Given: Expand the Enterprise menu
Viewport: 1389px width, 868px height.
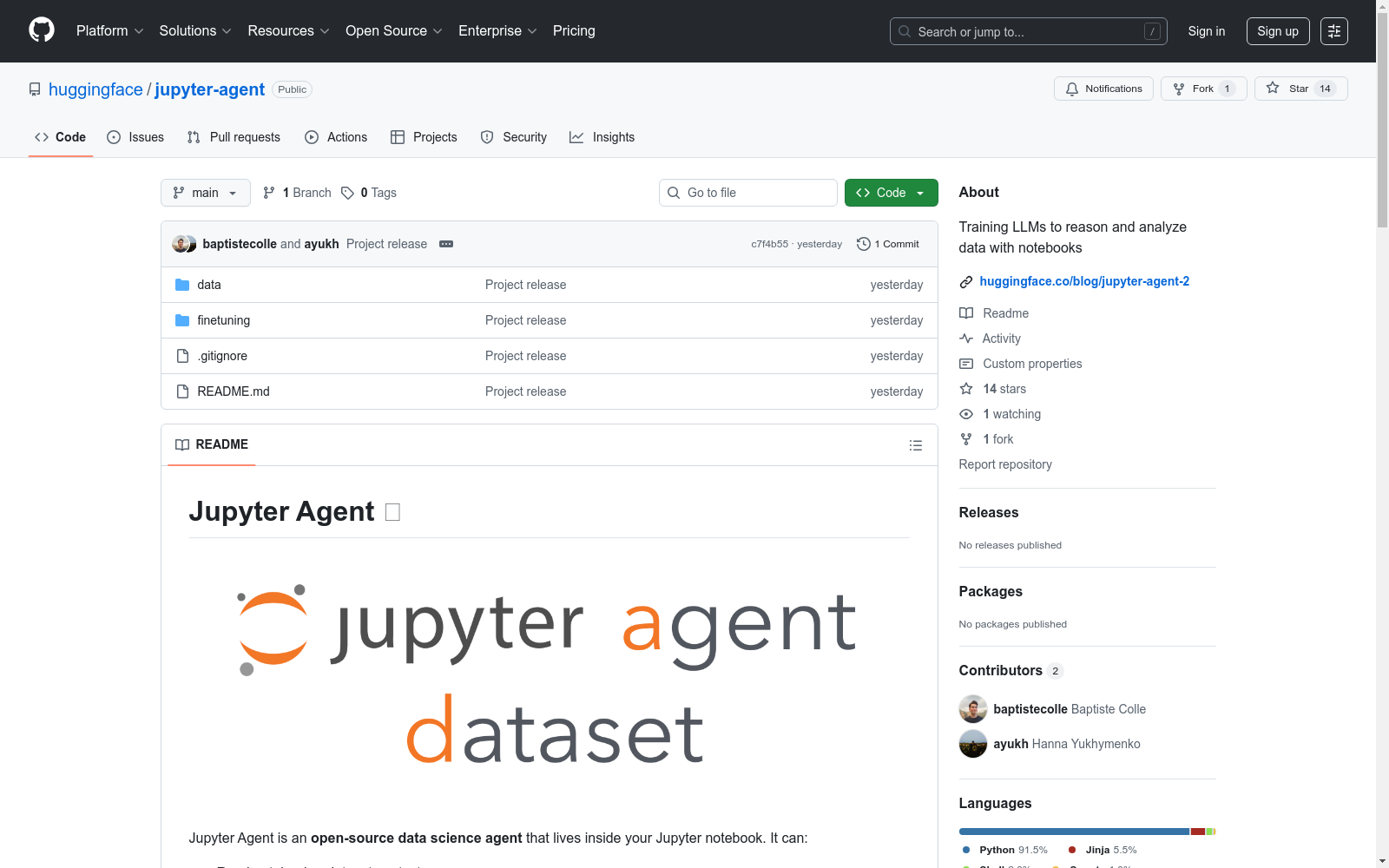Looking at the screenshot, I should (497, 31).
